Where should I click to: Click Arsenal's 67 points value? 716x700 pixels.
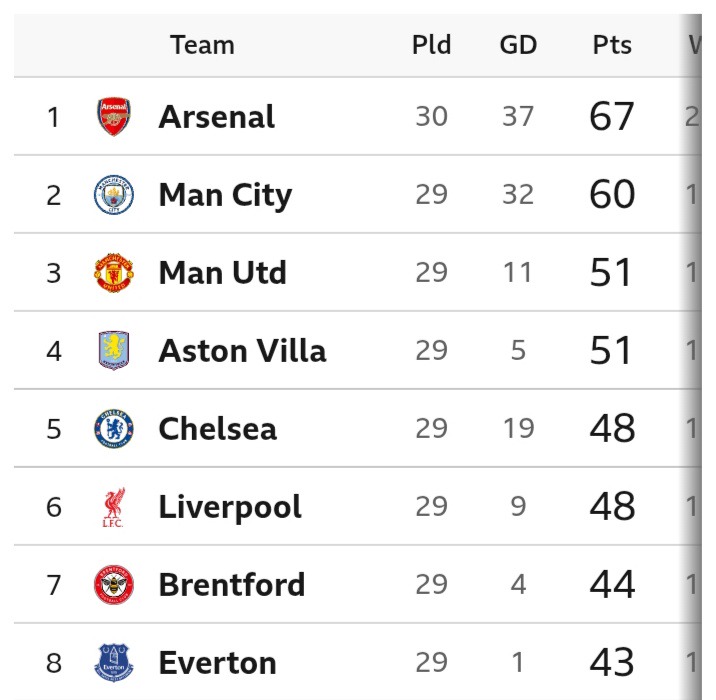point(612,117)
